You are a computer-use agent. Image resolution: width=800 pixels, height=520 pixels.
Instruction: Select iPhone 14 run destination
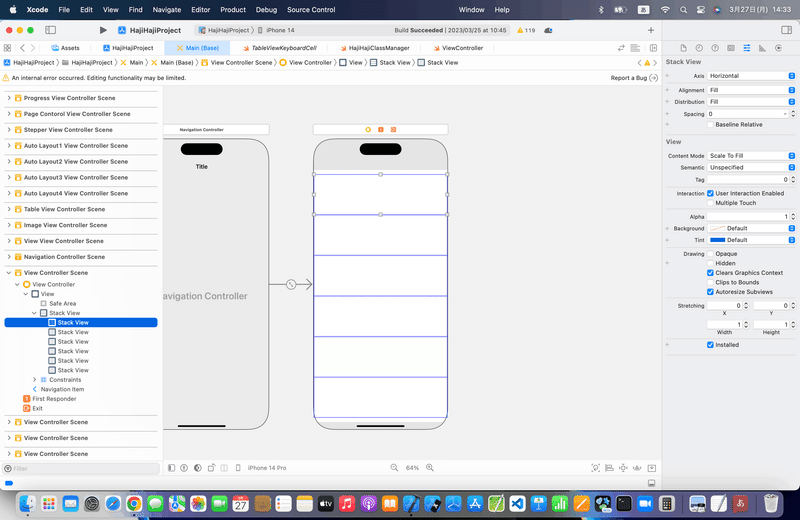tap(276, 30)
